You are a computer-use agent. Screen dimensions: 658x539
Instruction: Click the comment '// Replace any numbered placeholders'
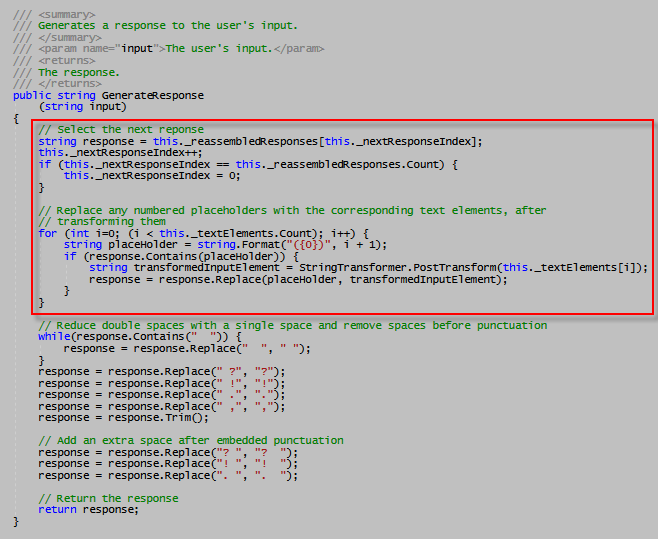click(292, 210)
